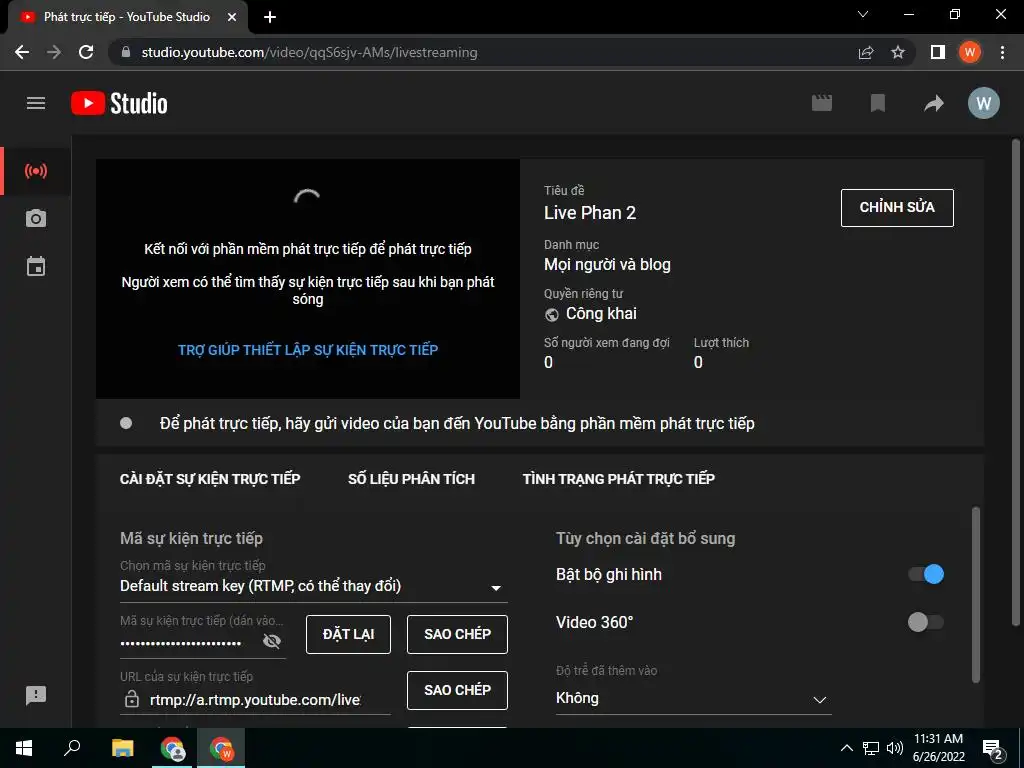This screenshot has width=1024, height=768.
Task: Open the Chrome profile W icon
Action: tap(970, 52)
